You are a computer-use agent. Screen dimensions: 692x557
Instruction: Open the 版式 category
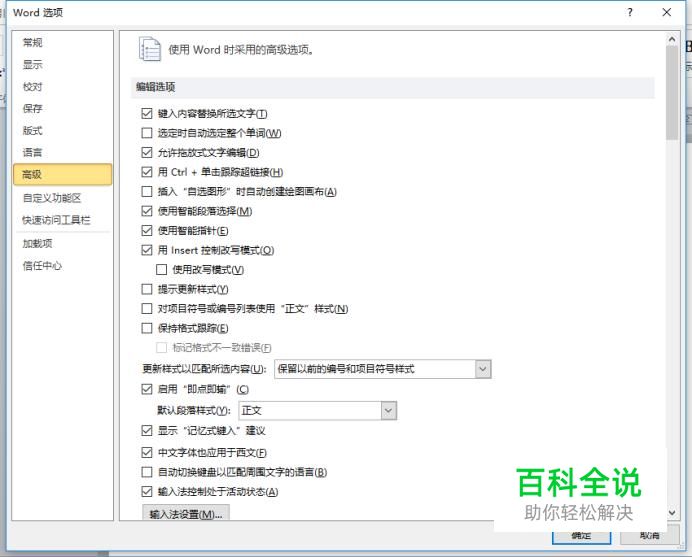33,131
